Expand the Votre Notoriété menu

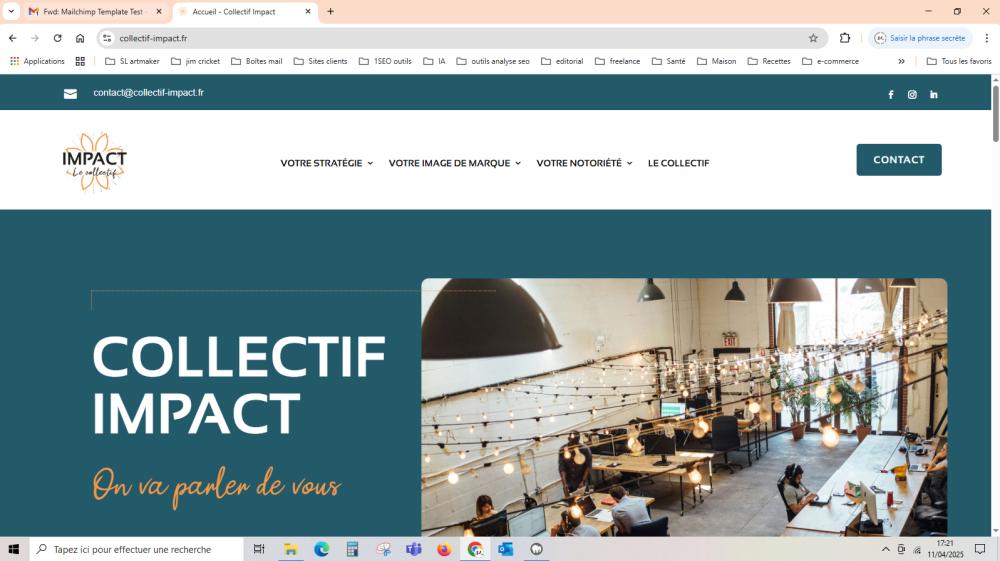click(584, 163)
